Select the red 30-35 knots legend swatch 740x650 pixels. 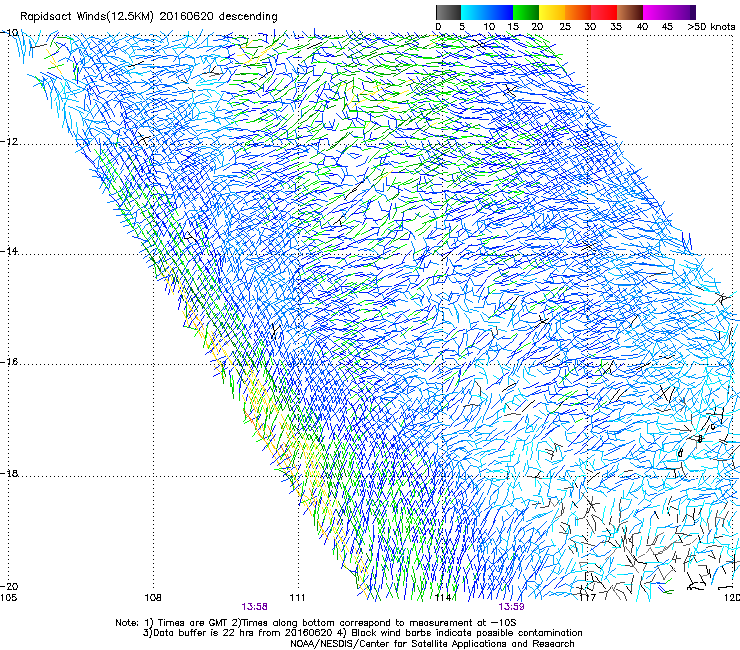tap(604, 12)
